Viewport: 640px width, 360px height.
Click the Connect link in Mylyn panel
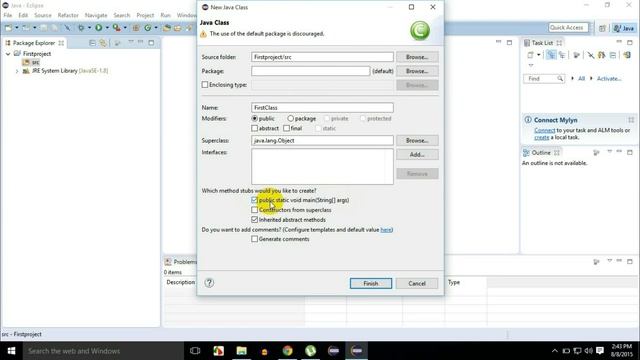[x=544, y=130]
